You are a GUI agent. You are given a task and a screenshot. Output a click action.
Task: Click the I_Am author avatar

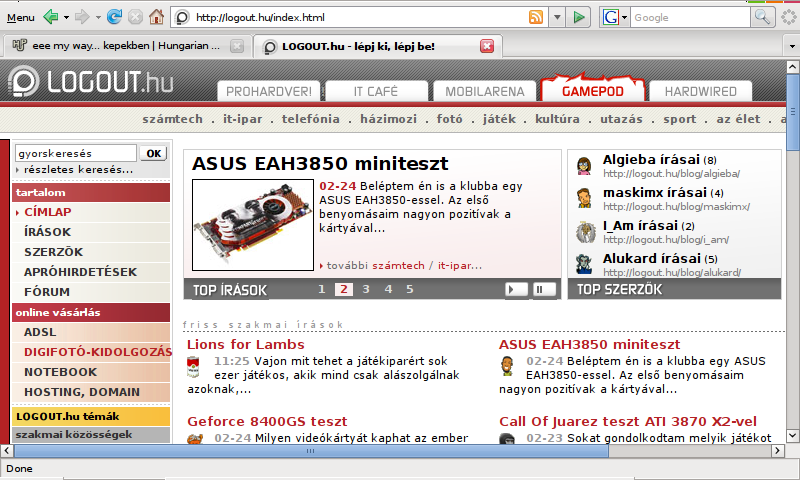click(x=586, y=232)
